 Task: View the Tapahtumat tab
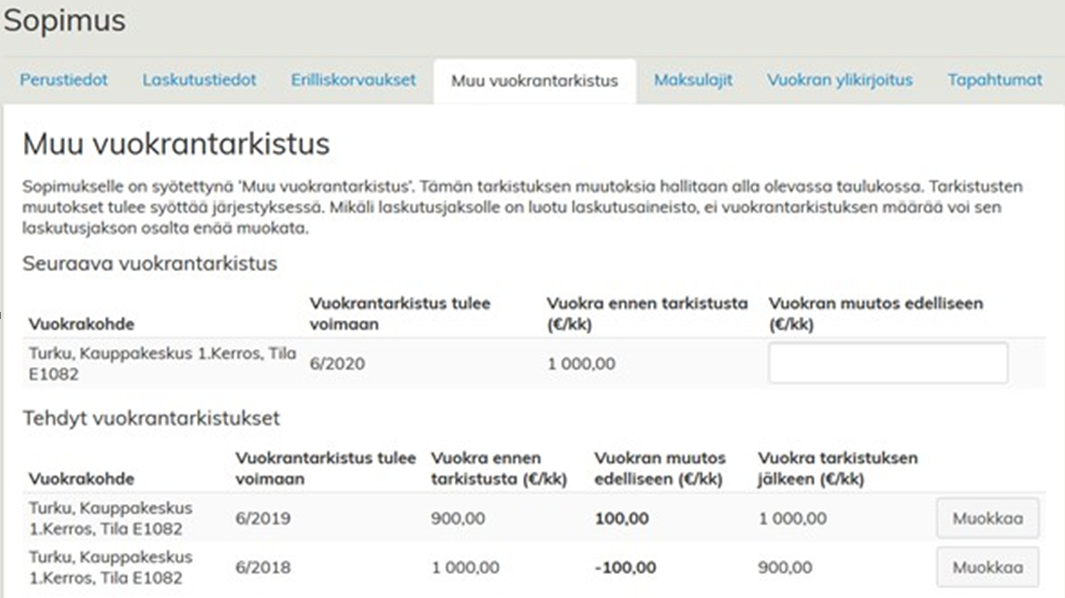point(994,80)
